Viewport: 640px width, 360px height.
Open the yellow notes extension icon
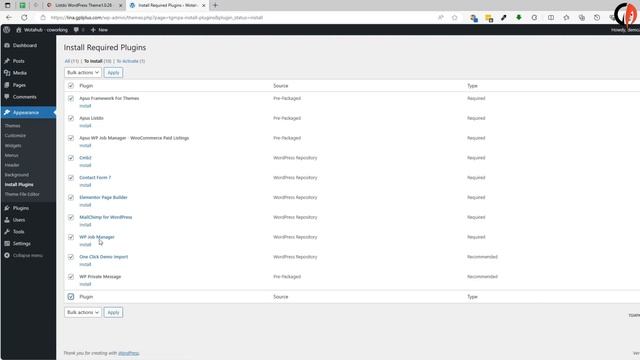pyautogui.click(x=489, y=18)
